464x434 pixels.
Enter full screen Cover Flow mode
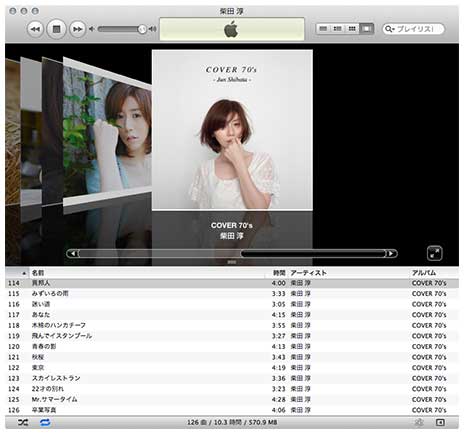coord(435,253)
